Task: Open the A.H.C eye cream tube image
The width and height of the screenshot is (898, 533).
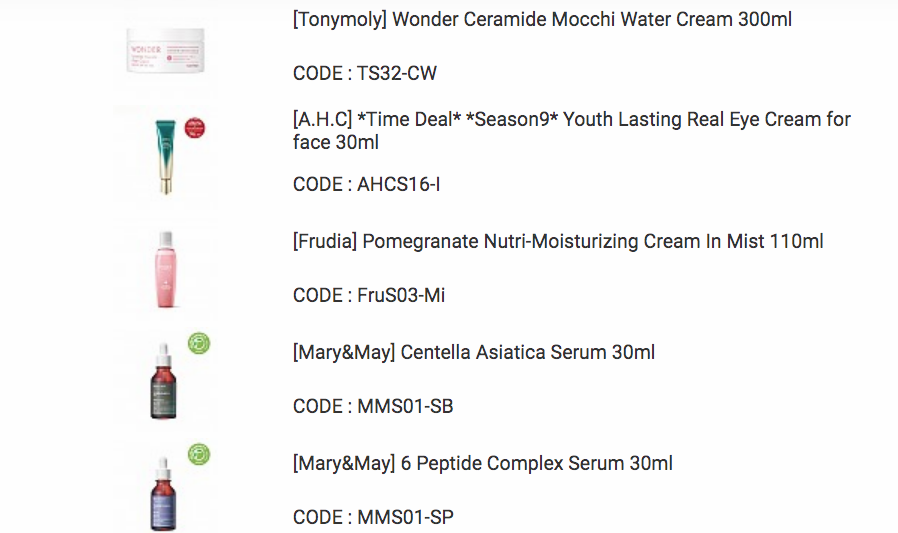Action: pyautogui.click(x=162, y=155)
